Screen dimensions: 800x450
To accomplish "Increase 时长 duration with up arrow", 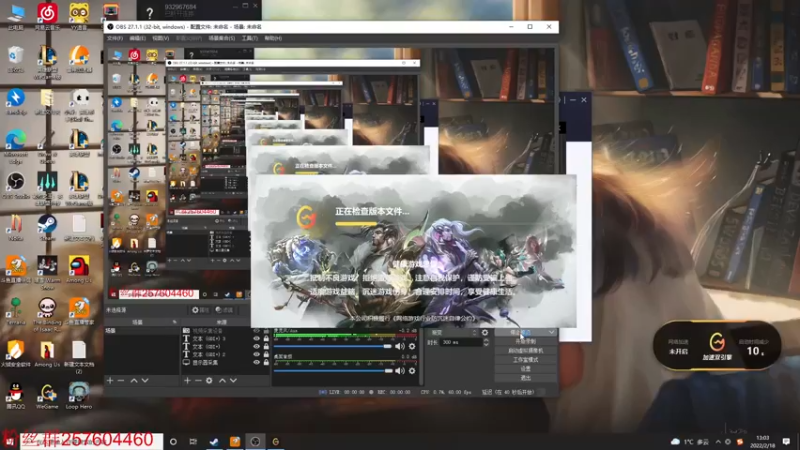I will pos(486,340).
